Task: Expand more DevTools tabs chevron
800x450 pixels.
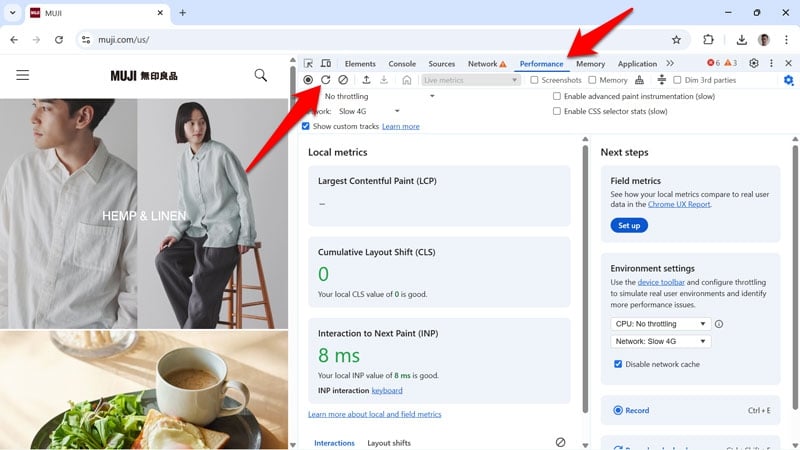Action: coord(670,63)
